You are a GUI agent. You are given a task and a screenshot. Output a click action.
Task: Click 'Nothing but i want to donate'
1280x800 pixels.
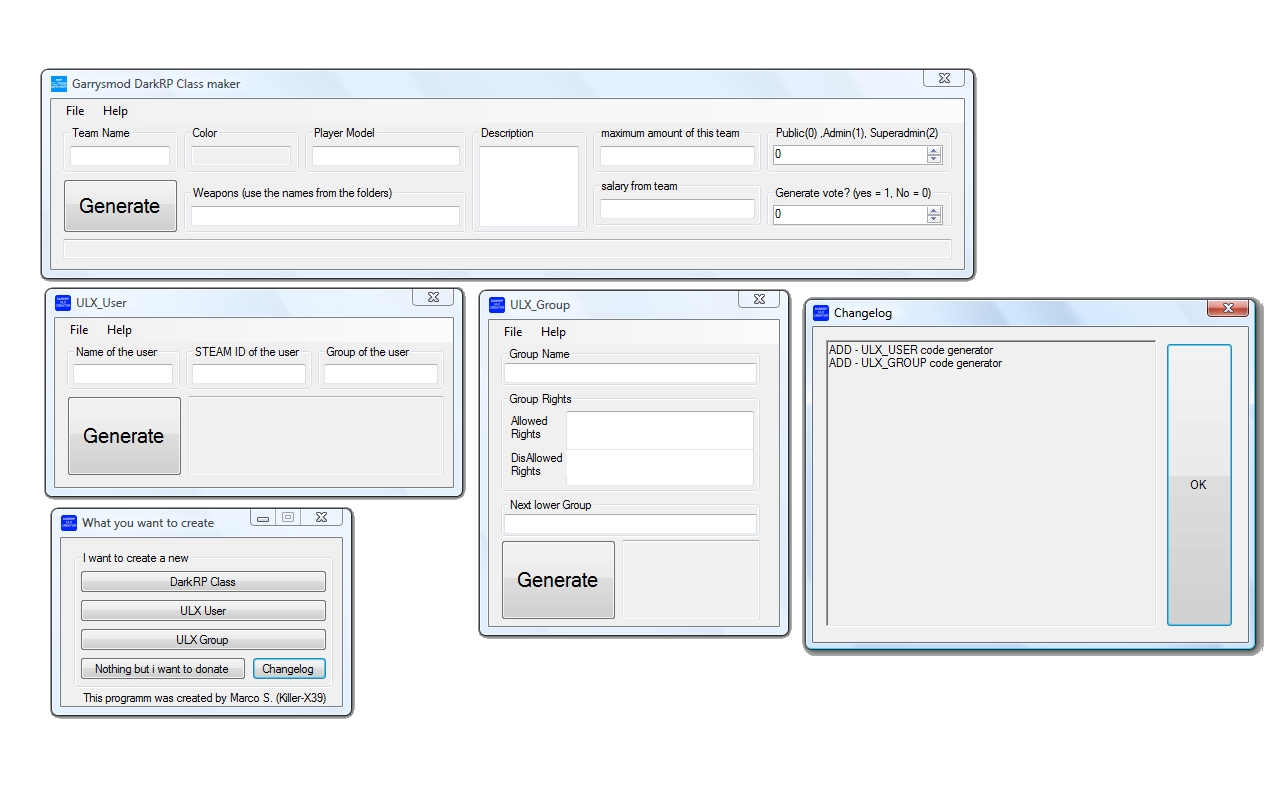click(162, 669)
